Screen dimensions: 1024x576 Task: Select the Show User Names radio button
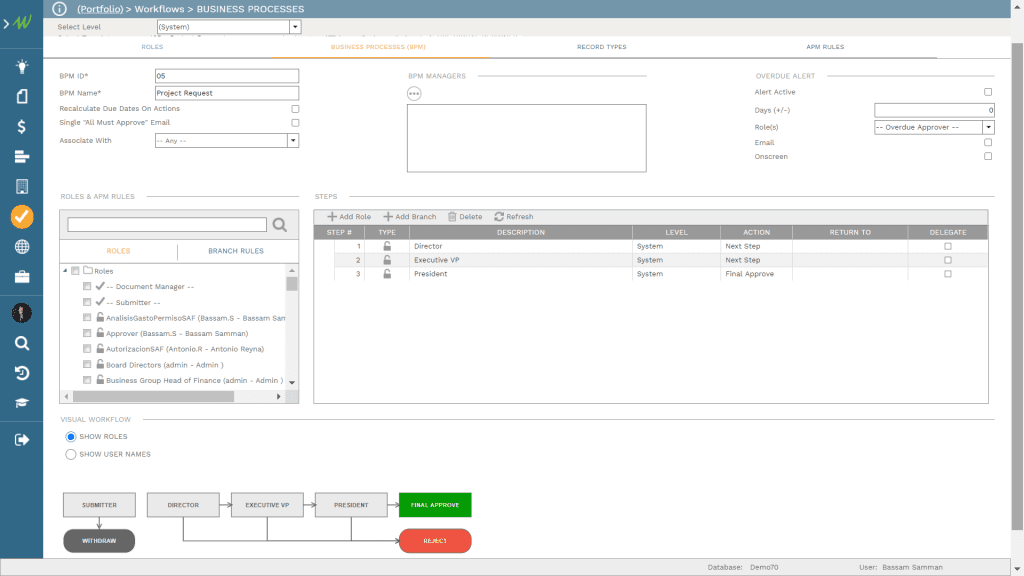[x=71, y=455]
